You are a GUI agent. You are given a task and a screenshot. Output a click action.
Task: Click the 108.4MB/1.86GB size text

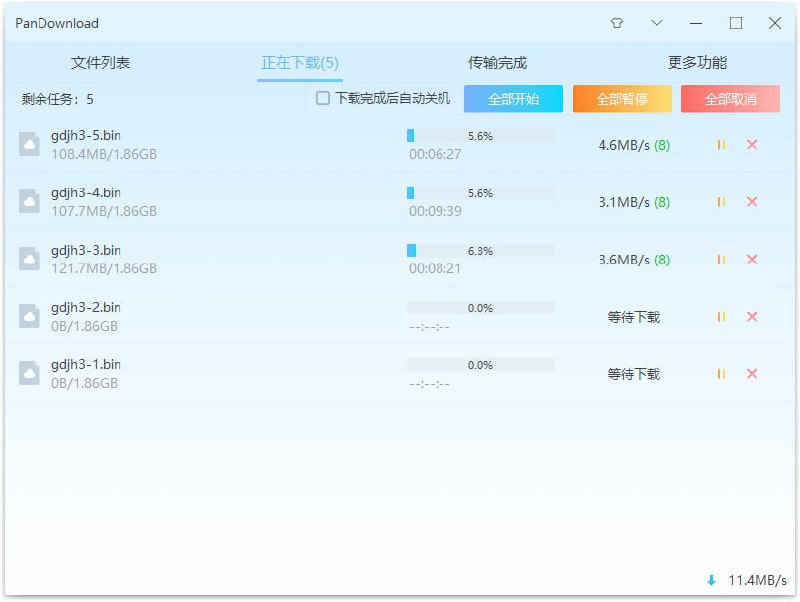pyautogui.click(x=104, y=154)
